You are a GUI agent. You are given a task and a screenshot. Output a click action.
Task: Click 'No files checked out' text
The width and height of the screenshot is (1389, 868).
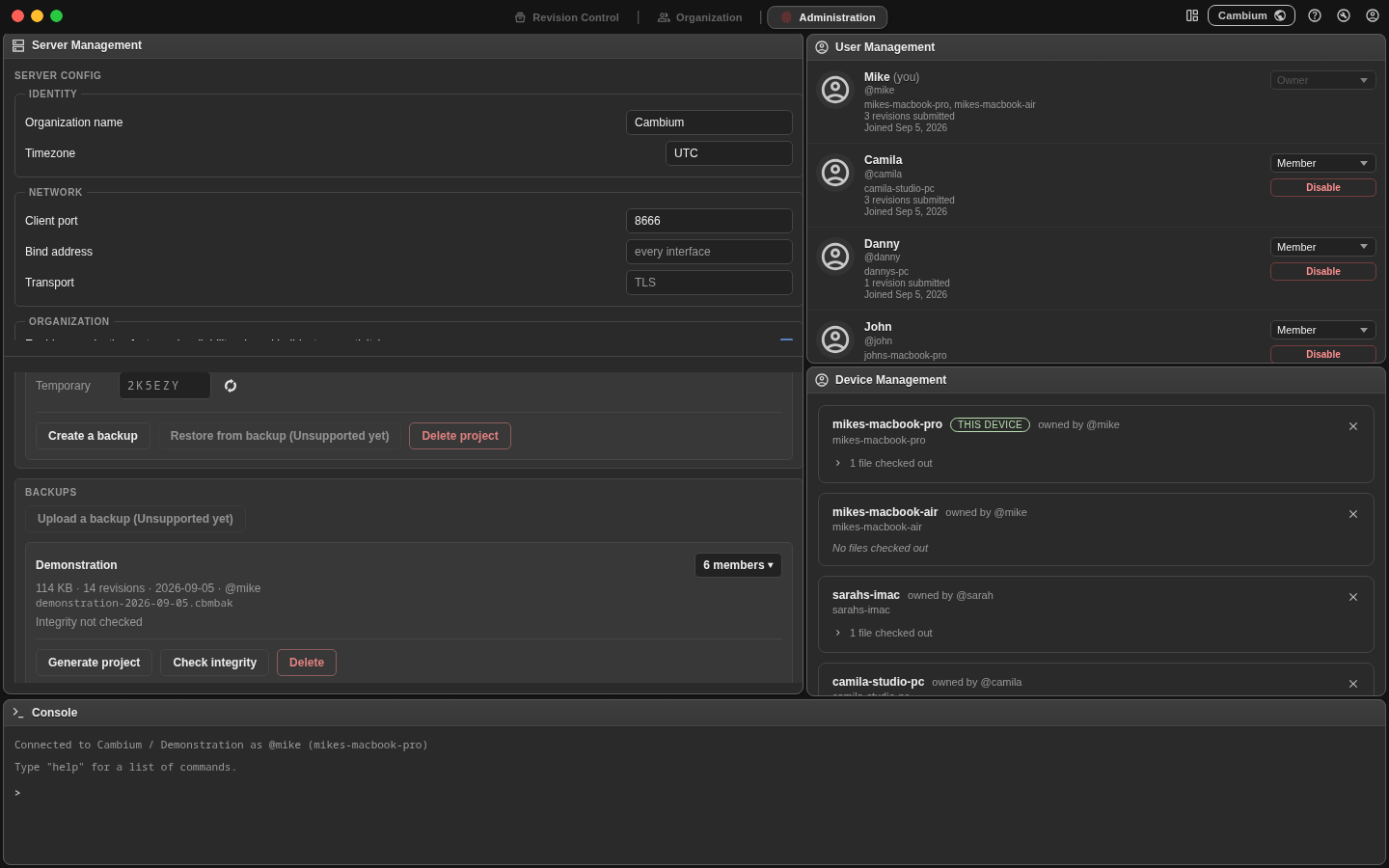coord(880,548)
